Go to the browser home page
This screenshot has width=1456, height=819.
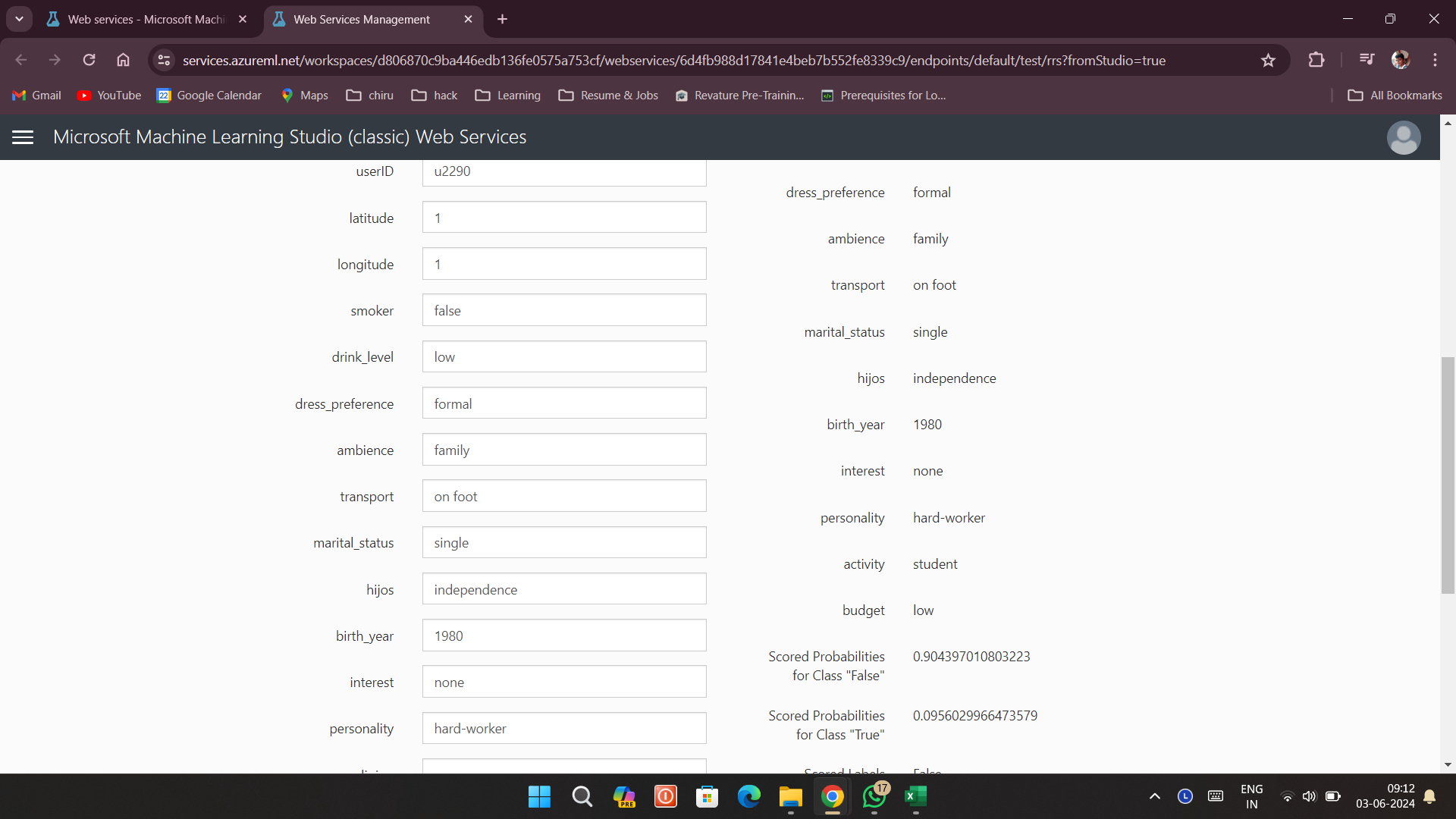(x=123, y=60)
